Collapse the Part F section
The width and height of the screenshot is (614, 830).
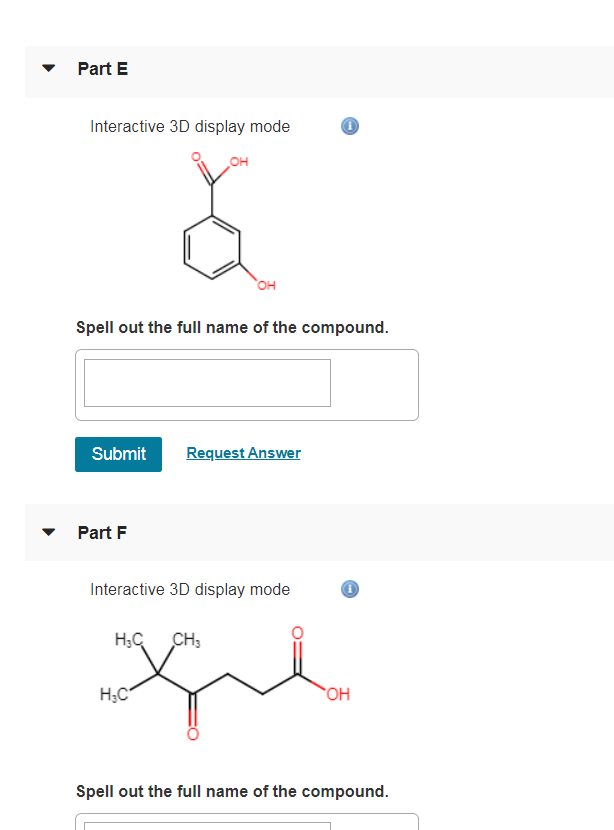click(48, 532)
